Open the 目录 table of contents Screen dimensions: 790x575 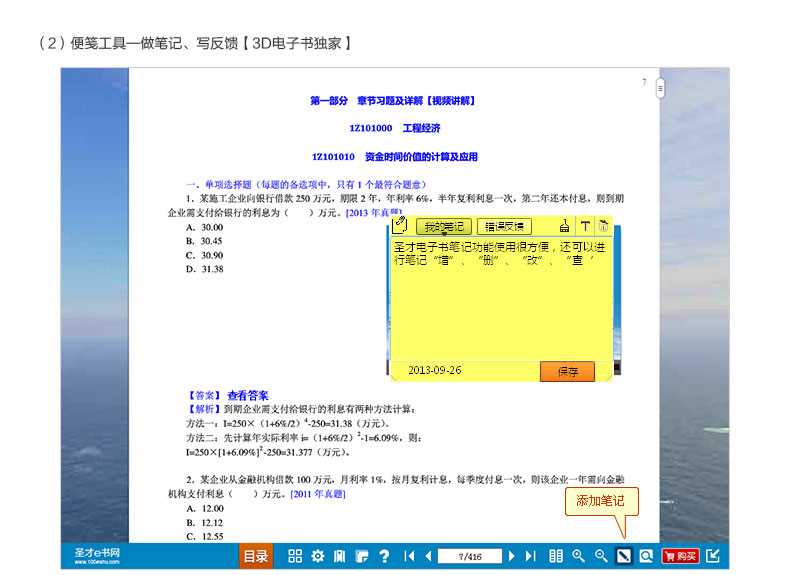[x=255, y=556]
